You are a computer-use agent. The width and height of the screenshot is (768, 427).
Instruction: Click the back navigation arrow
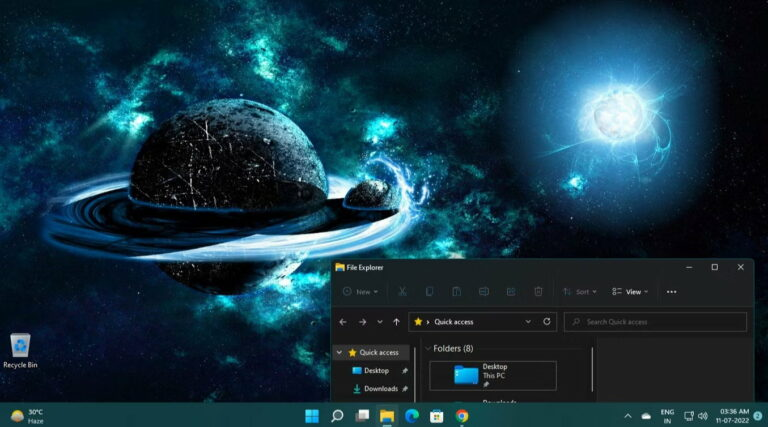[x=343, y=322]
